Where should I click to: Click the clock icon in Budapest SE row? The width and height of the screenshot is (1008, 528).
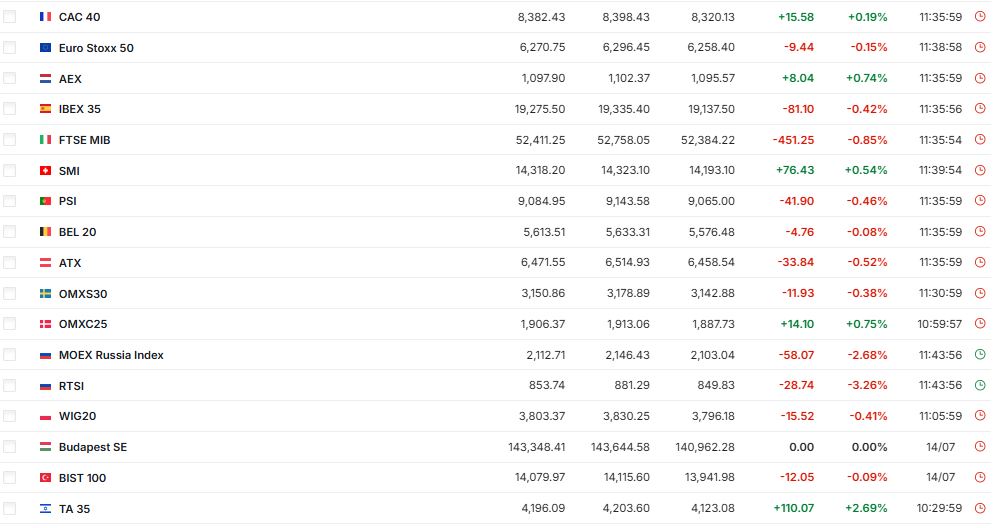pos(980,446)
